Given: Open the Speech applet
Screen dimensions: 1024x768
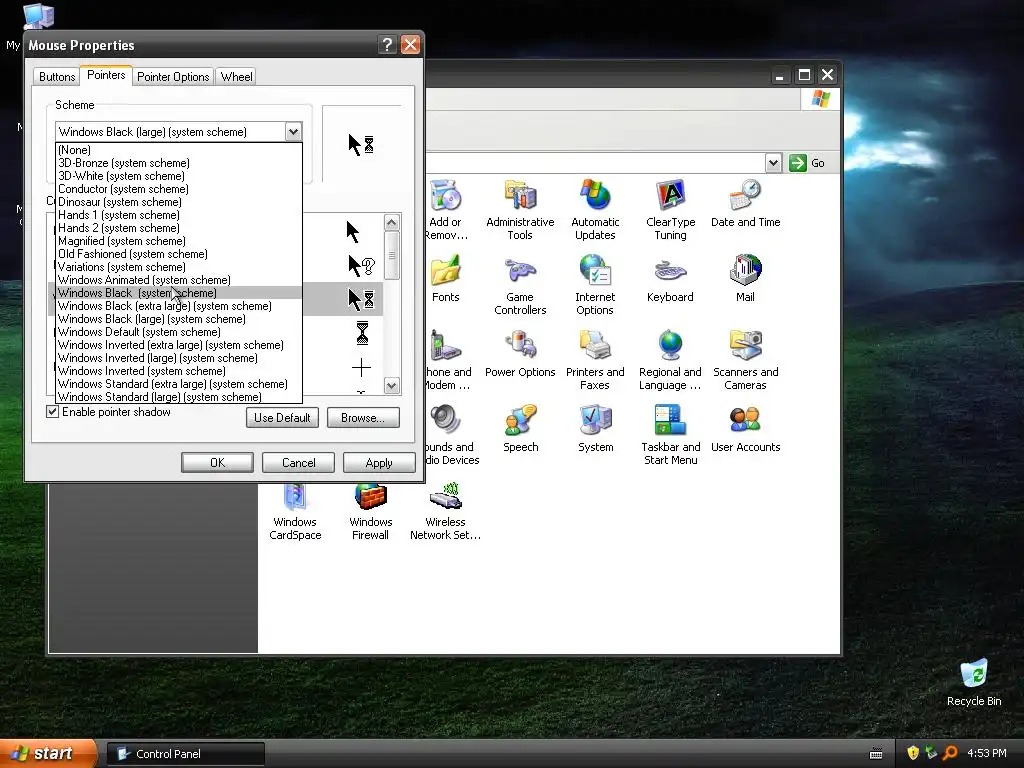Looking at the screenshot, I should pyautogui.click(x=520, y=428).
